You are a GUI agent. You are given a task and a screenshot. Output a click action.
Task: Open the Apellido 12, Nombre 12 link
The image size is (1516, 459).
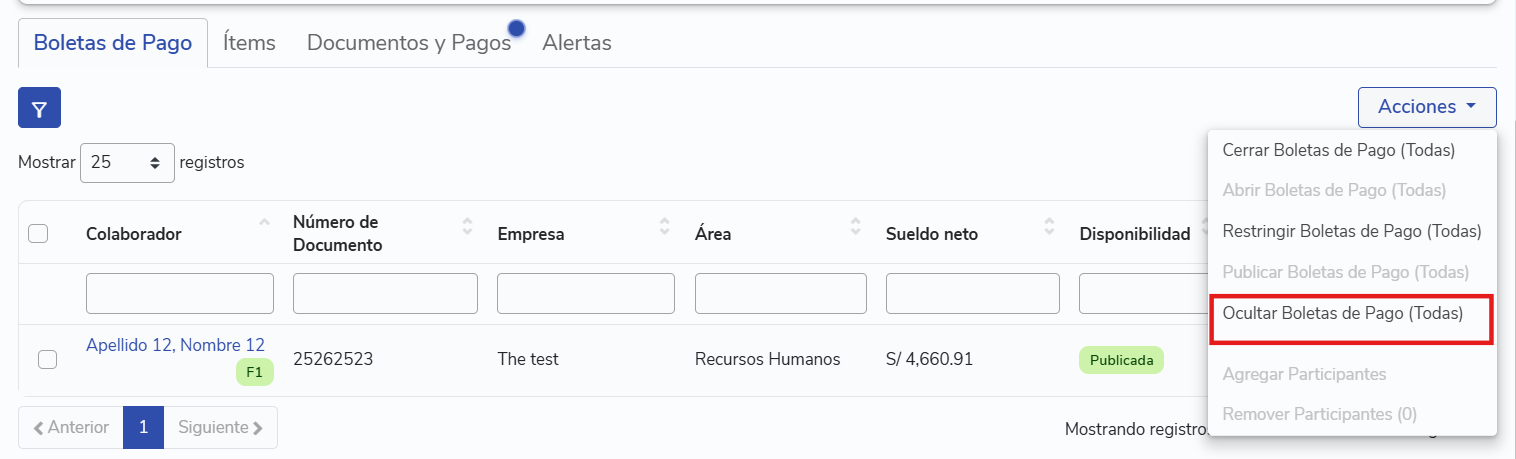coord(175,345)
